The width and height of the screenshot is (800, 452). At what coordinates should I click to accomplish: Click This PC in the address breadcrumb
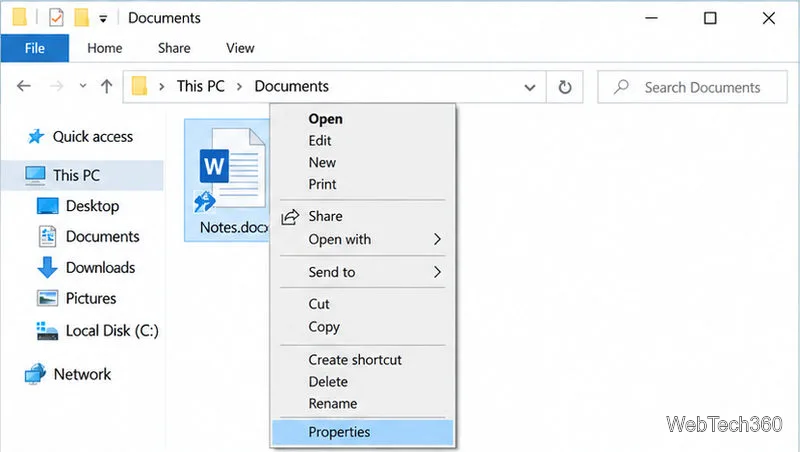(201, 86)
